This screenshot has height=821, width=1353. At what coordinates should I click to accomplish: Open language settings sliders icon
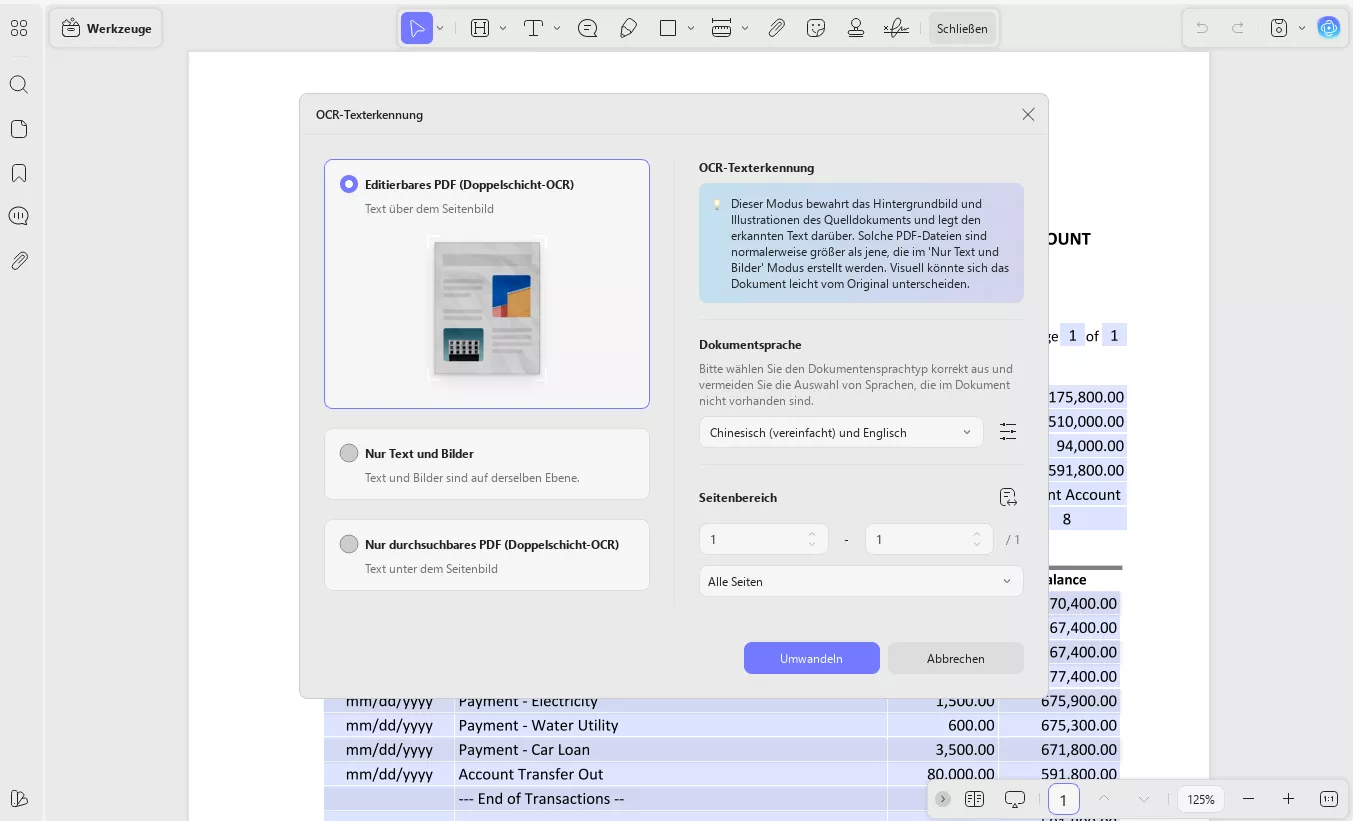pyautogui.click(x=1008, y=432)
